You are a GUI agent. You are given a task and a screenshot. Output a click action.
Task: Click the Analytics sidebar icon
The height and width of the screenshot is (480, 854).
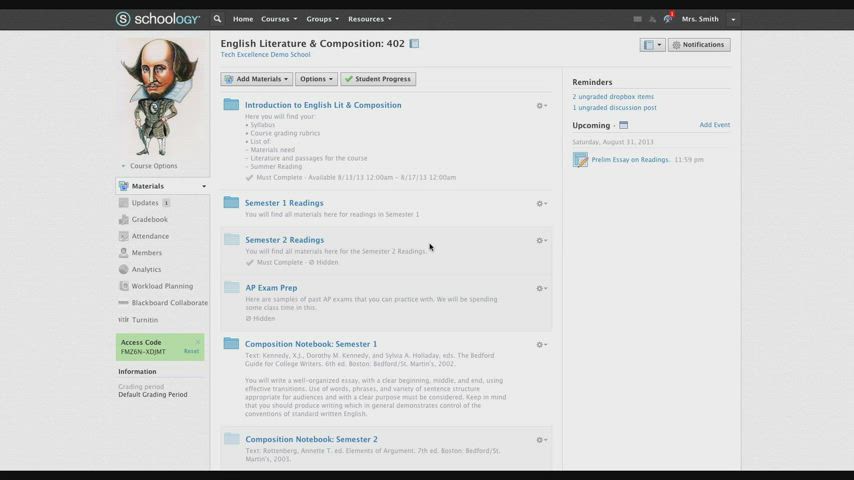124,270
